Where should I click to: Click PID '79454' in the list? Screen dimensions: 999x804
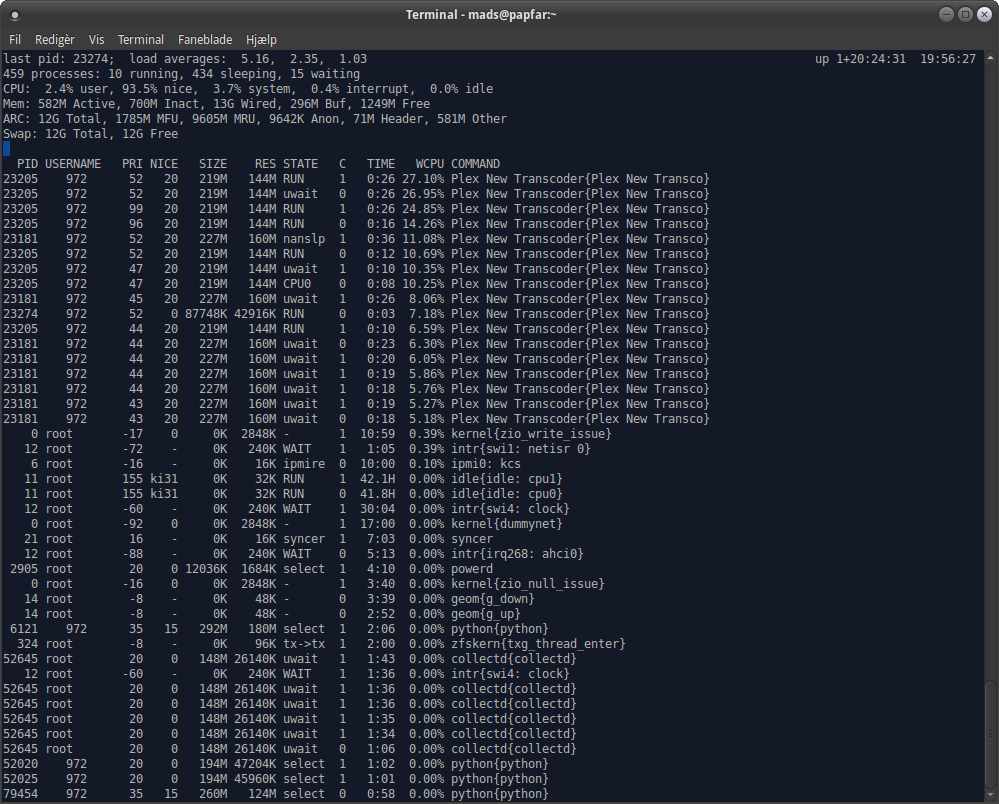pyautogui.click(x=20, y=794)
